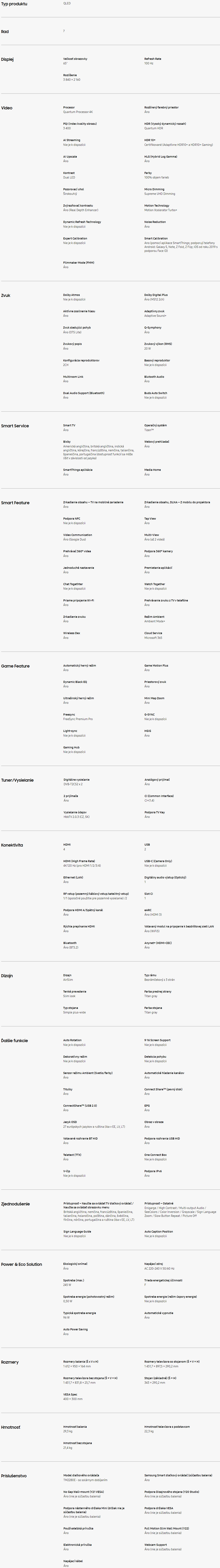Select the Dolby Atmos spec label
Screen dimensions: 220x1568
pos(71,295)
